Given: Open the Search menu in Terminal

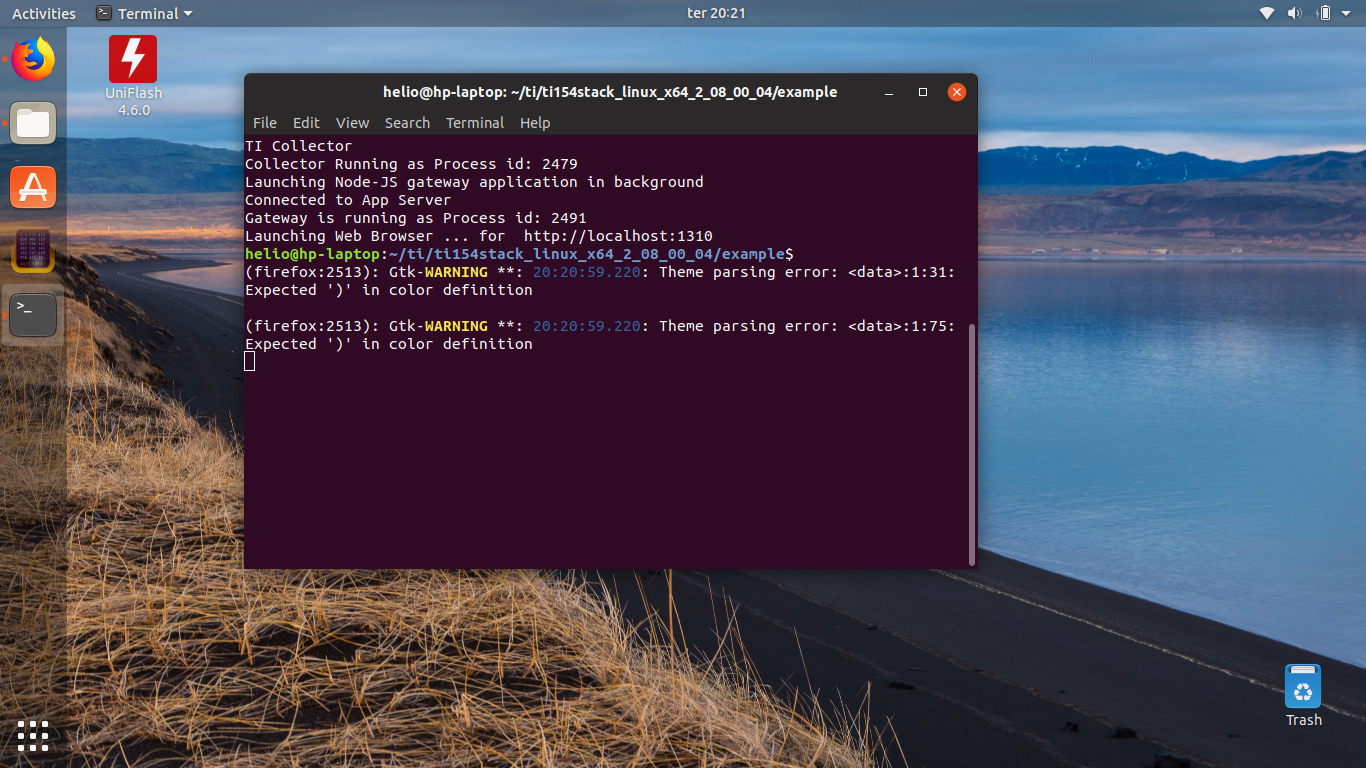Looking at the screenshot, I should [407, 123].
